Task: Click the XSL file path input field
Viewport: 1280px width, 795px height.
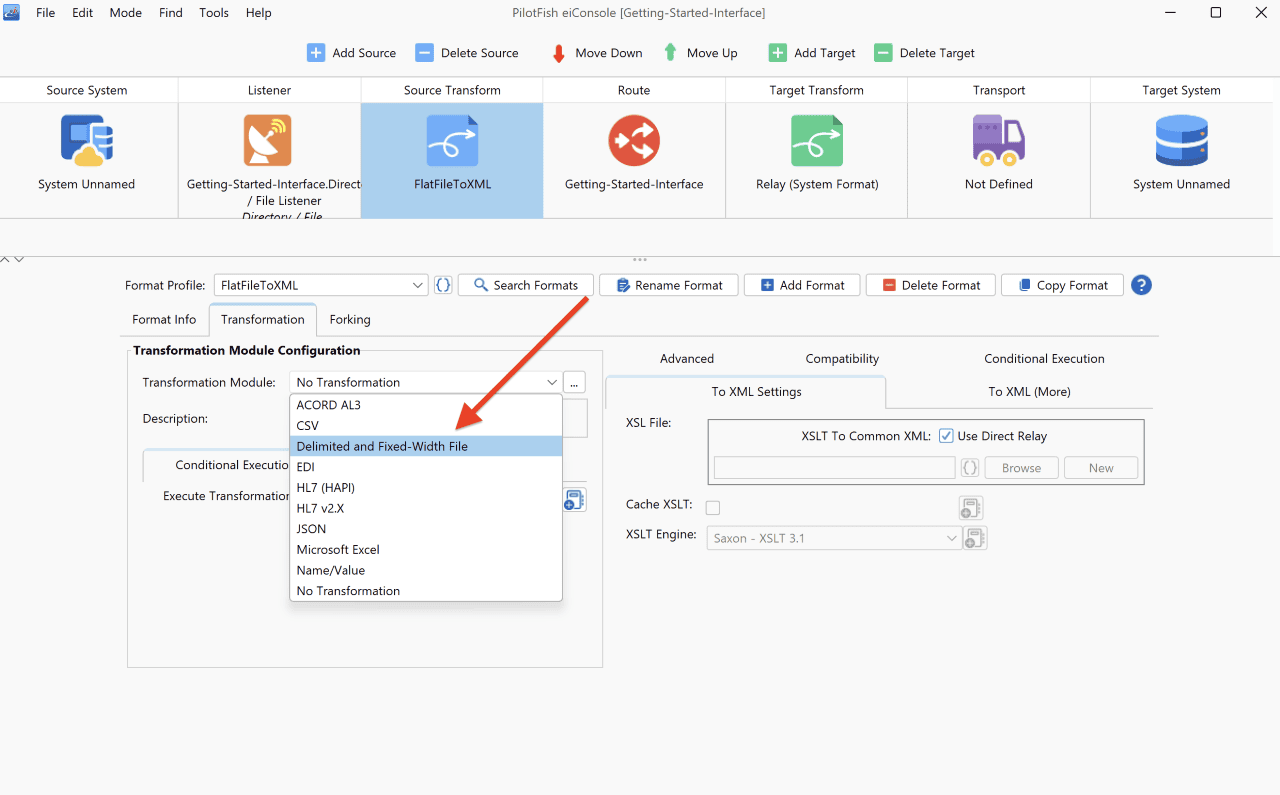Action: point(835,468)
